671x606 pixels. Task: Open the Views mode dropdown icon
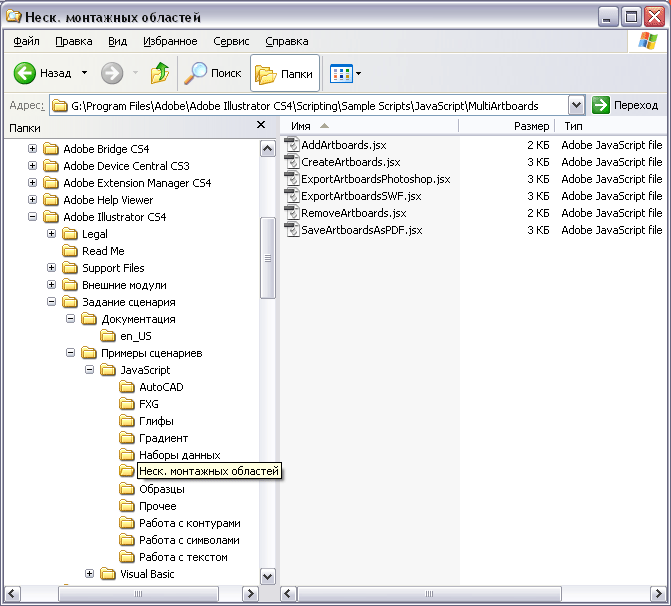click(346, 73)
